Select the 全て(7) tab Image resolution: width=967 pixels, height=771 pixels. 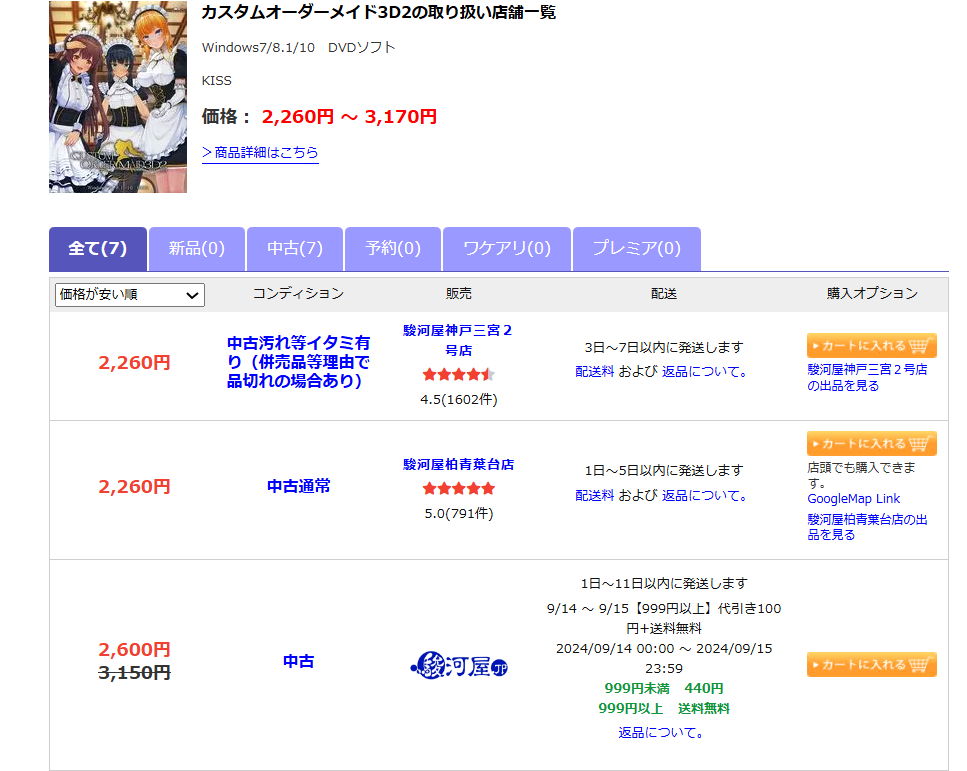tap(98, 249)
